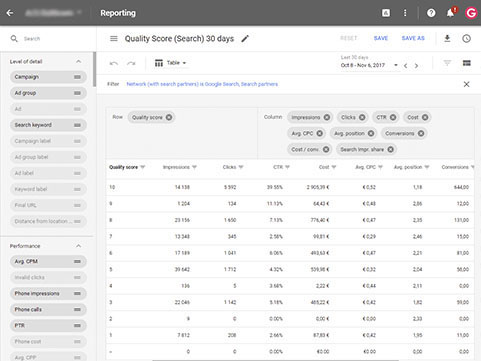Click the back arrow in header
The height and width of the screenshot is (361, 481).
(x=10, y=13)
